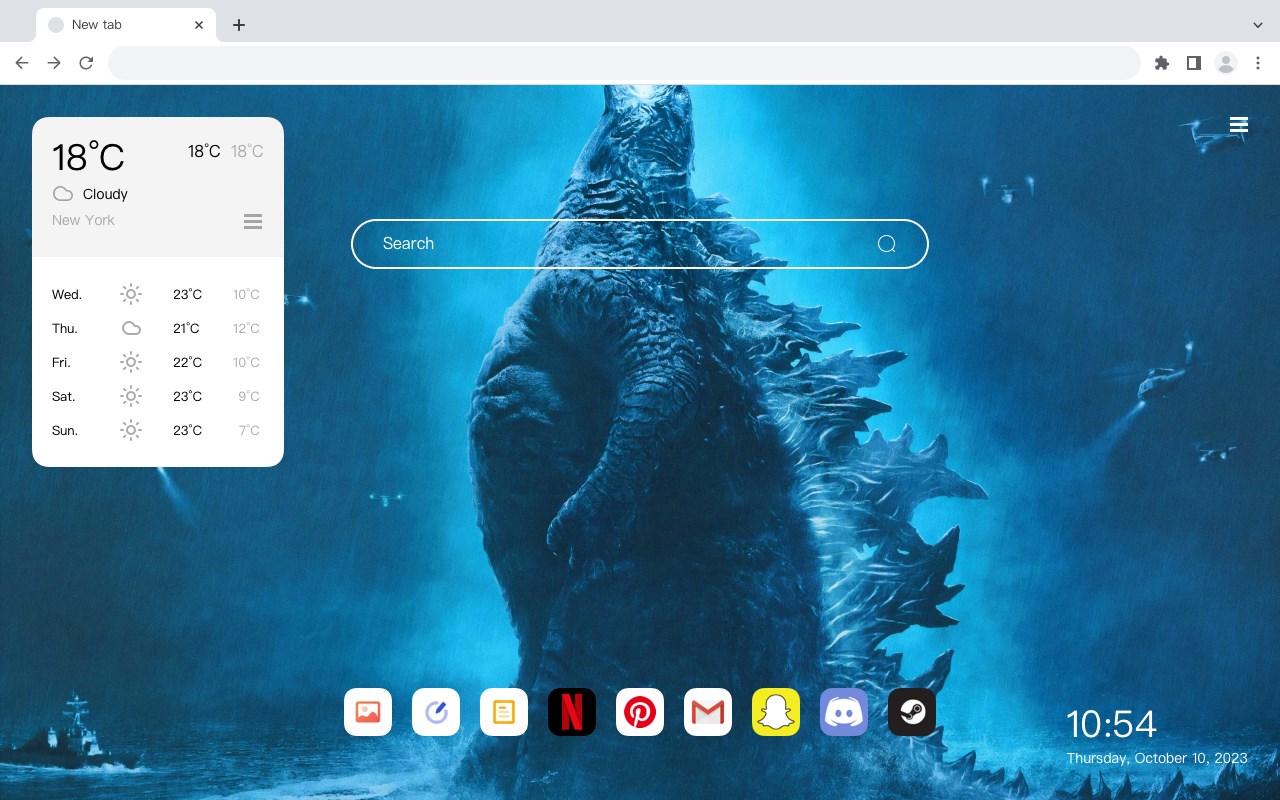Open the wallpaper image gallery icon
1280x800 pixels.
[x=368, y=712]
